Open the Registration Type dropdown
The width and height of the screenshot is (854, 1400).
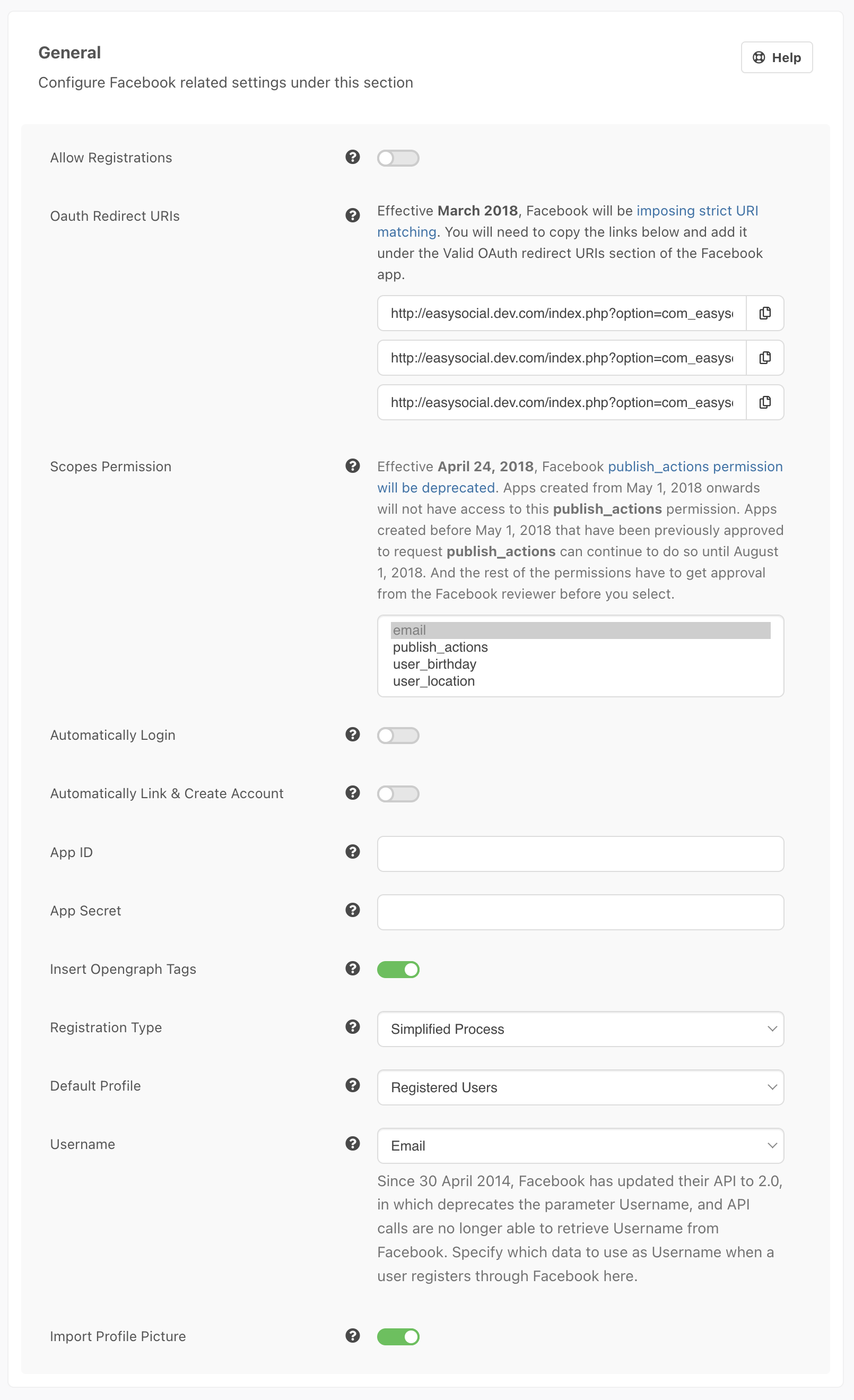[x=580, y=1029]
